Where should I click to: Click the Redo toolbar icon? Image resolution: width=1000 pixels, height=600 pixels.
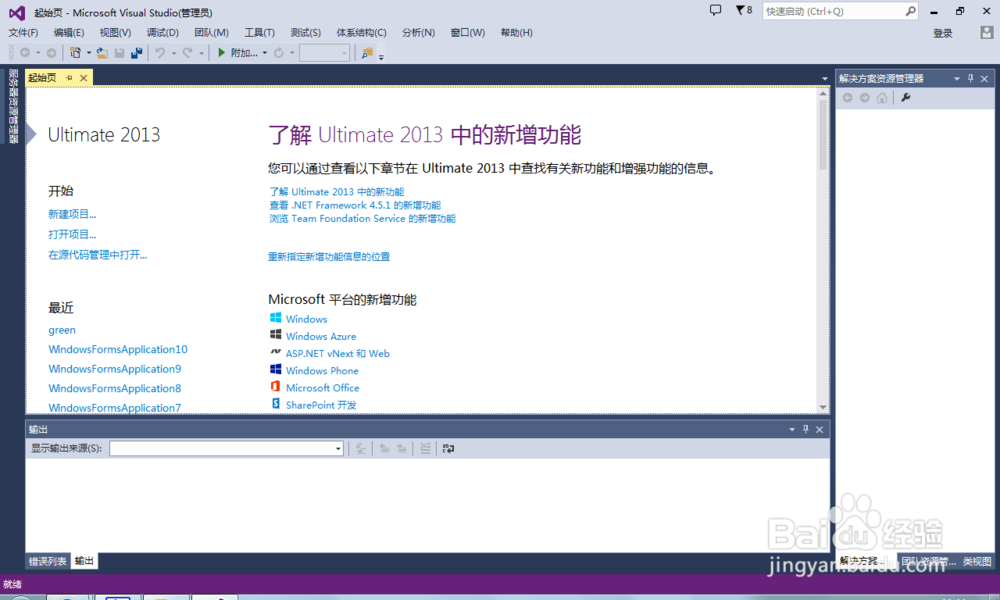point(188,53)
